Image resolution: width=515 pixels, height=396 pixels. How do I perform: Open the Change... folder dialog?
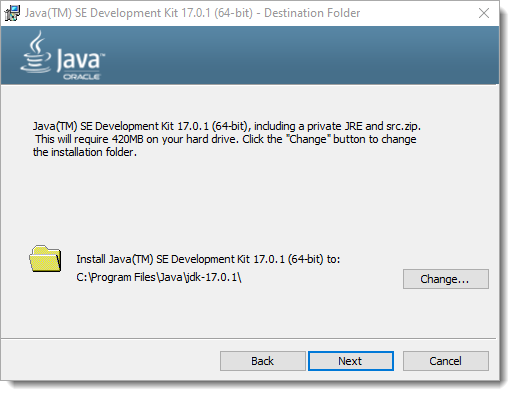(x=446, y=279)
